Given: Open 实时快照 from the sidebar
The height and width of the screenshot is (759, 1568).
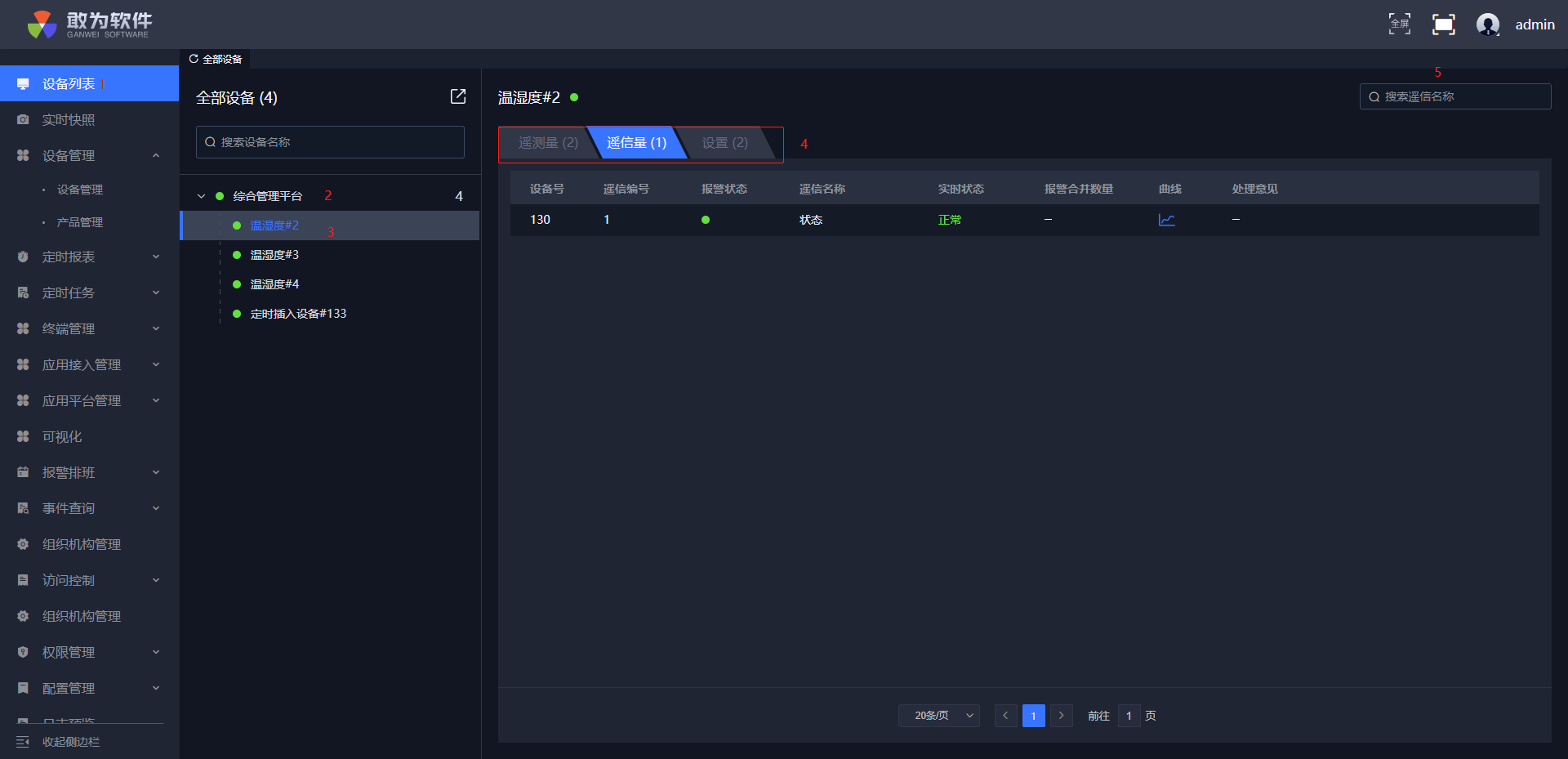Looking at the screenshot, I should [69, 120].
